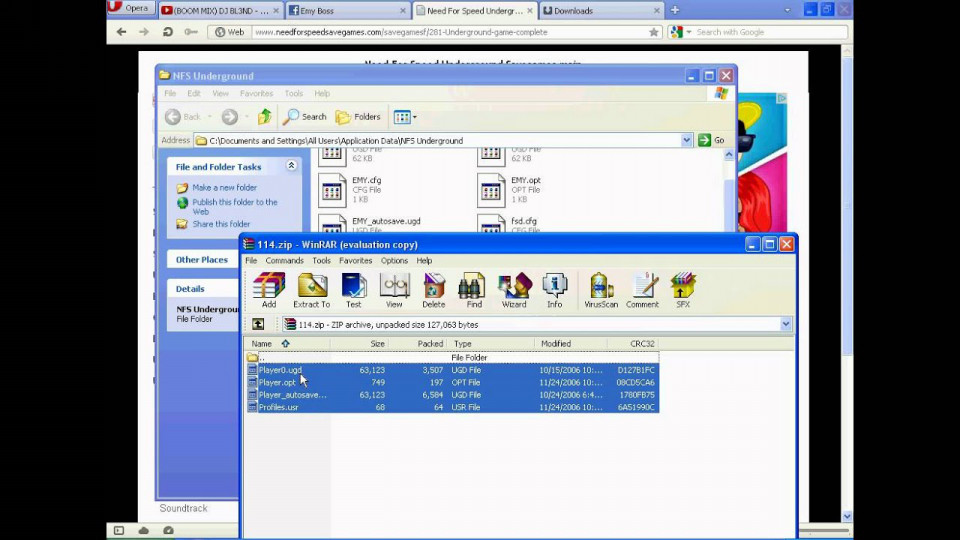
Task: Open the Google search engine dropdown
Action: 689,32
